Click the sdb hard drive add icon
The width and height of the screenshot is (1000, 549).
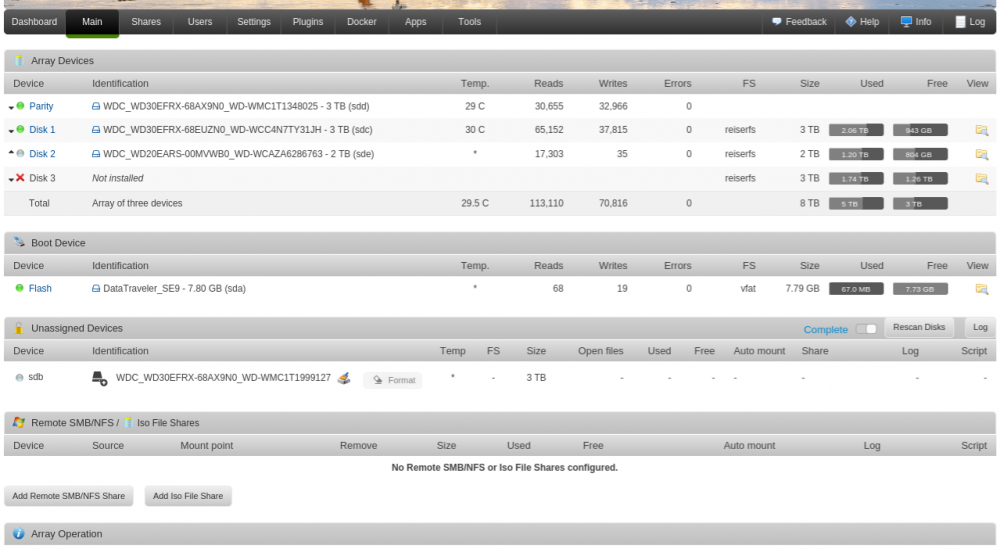click(x=99, y=378)
